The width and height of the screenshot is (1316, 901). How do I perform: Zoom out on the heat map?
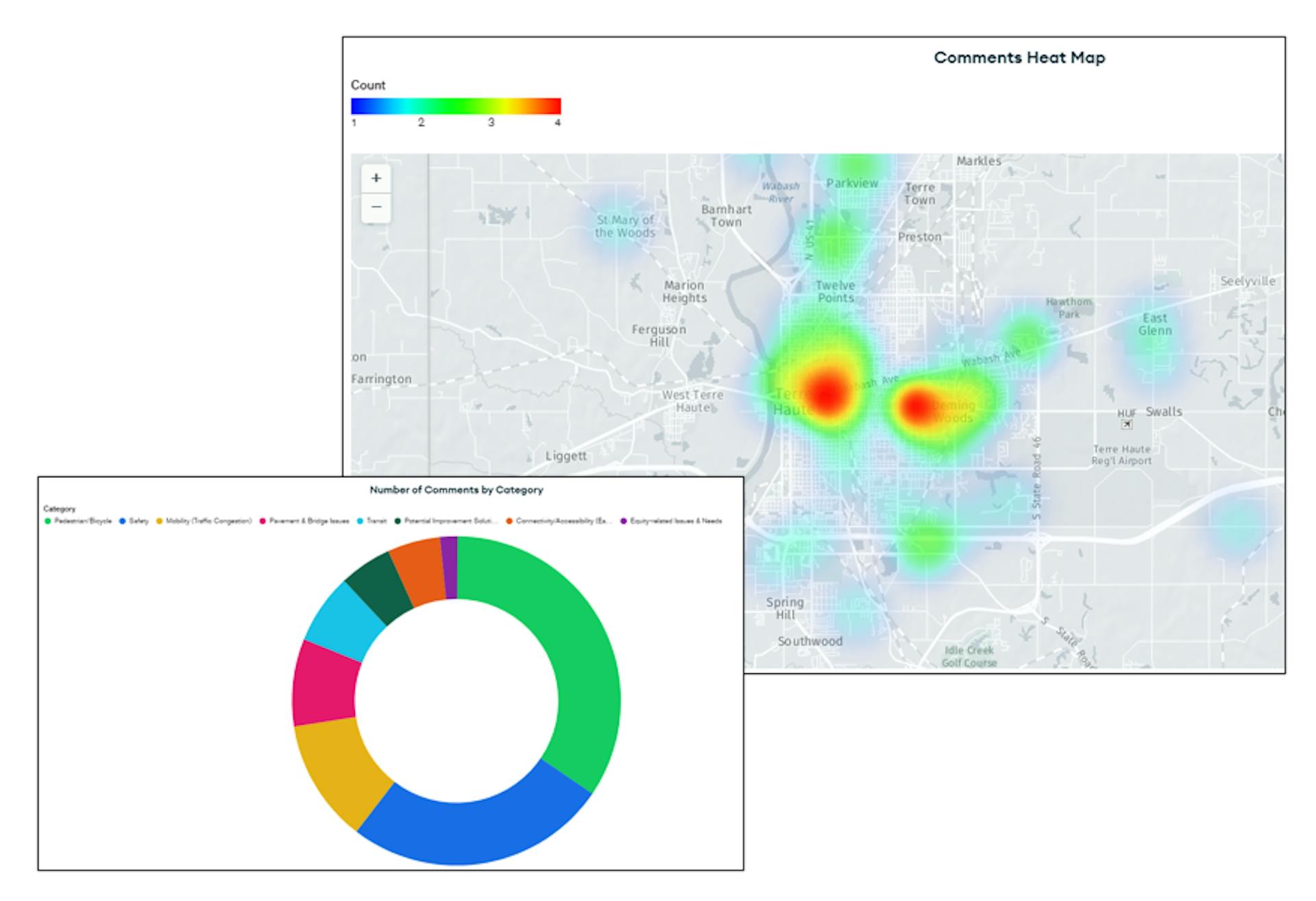tap(376, 207)
